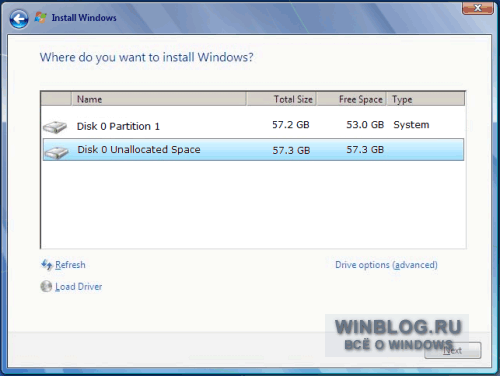Click the 57.3 GB total size cell
500x376 pixels.
click(x=291, y=150)
